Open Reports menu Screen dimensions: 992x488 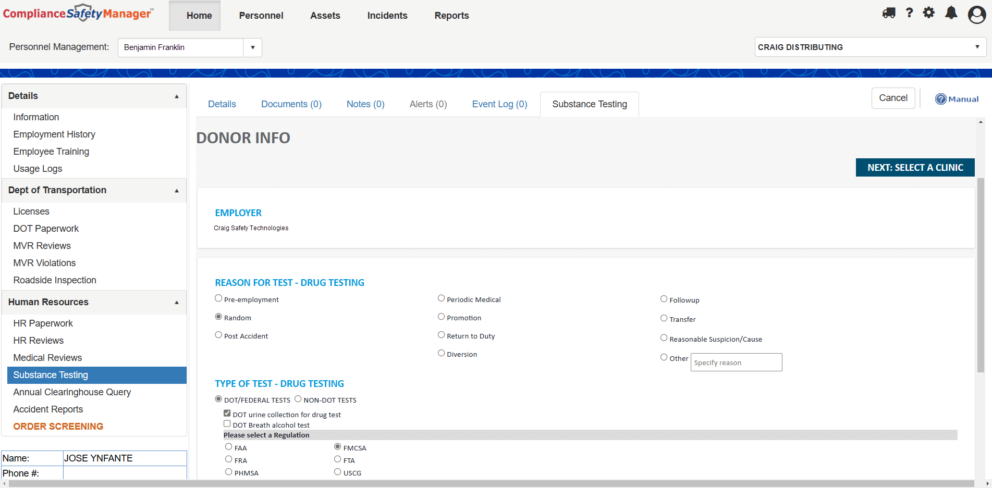452,16
